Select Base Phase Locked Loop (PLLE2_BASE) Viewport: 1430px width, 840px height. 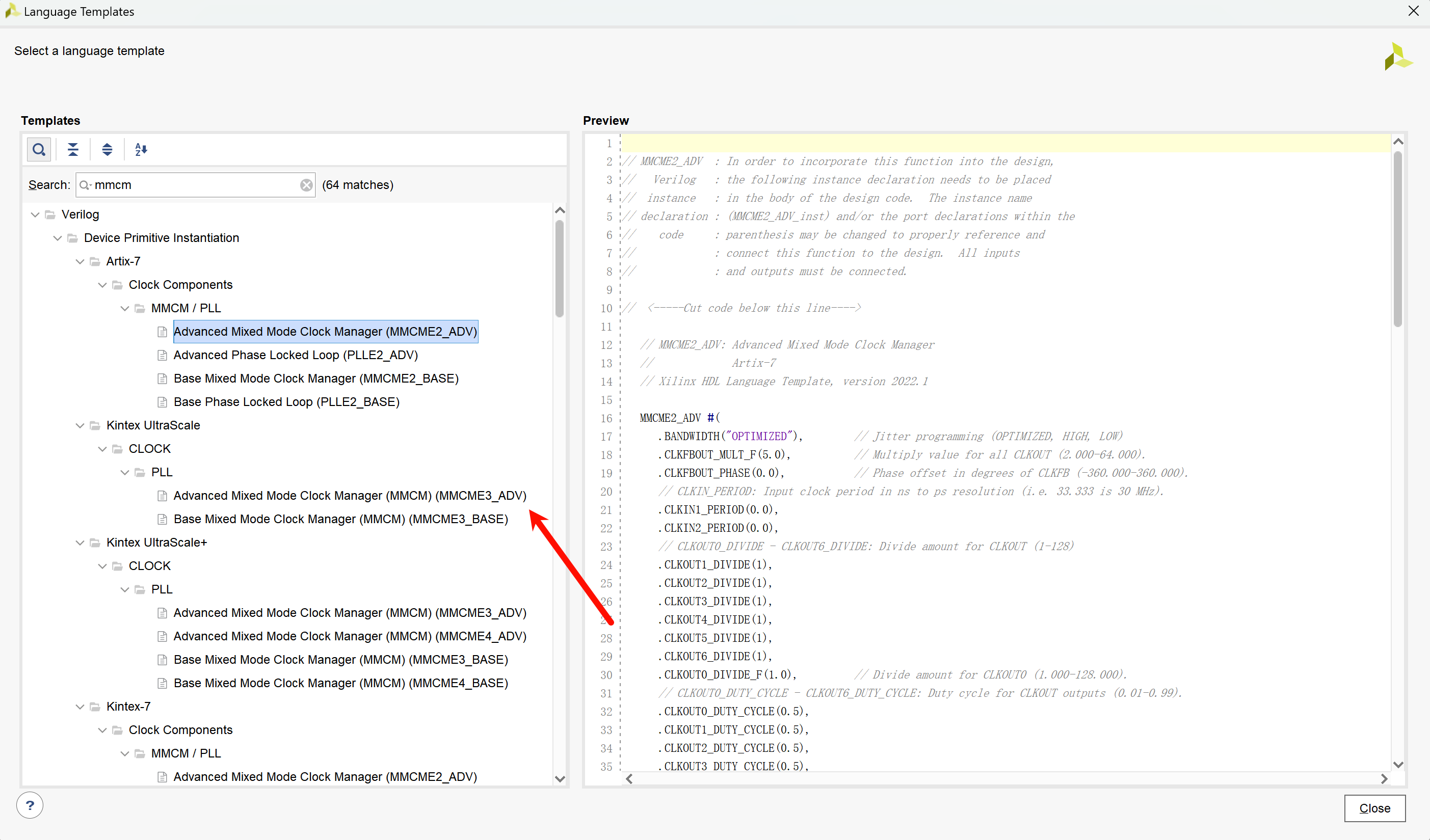point(286,401)
